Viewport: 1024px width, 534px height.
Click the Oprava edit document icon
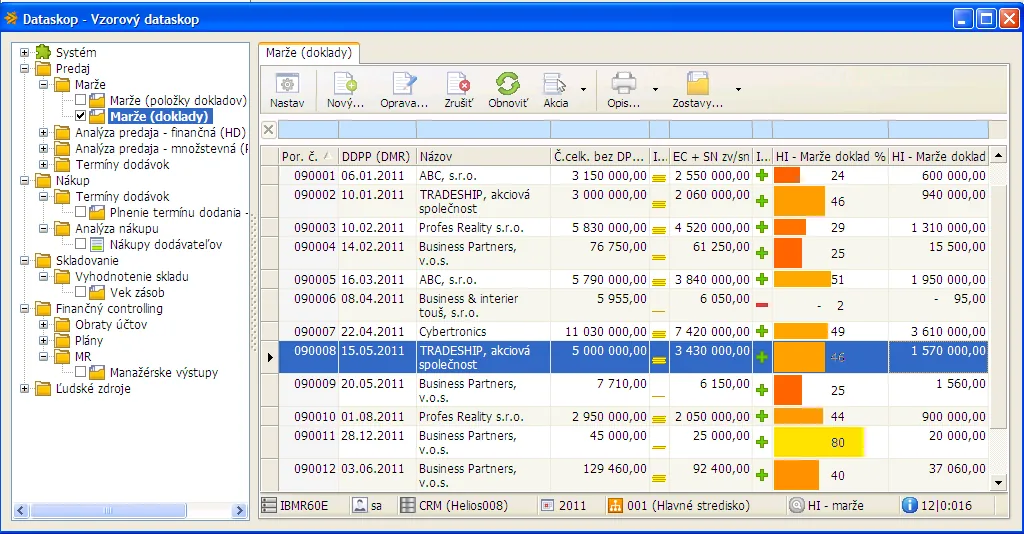(404, 84)
